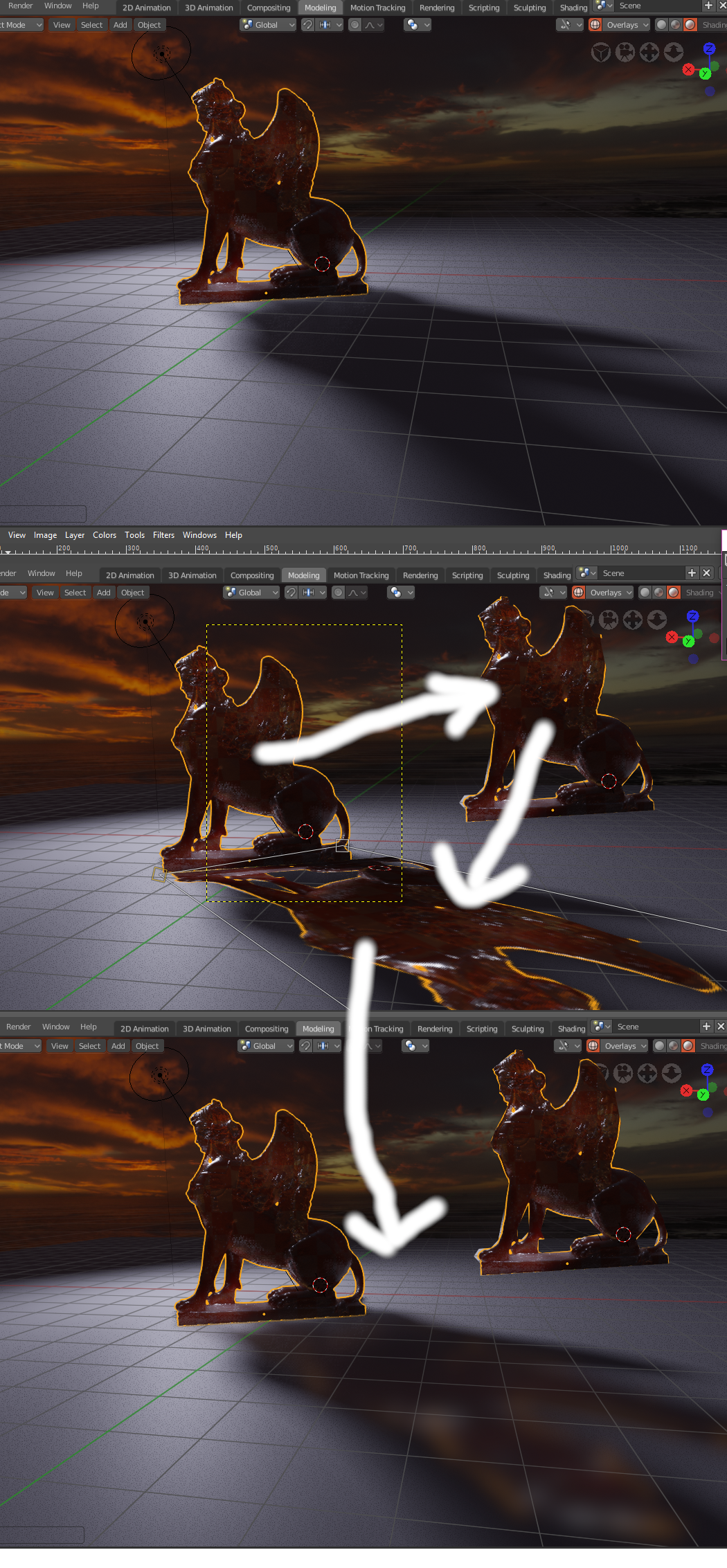Click green Y axis gizmo in top Blender capture

point(705,73)
